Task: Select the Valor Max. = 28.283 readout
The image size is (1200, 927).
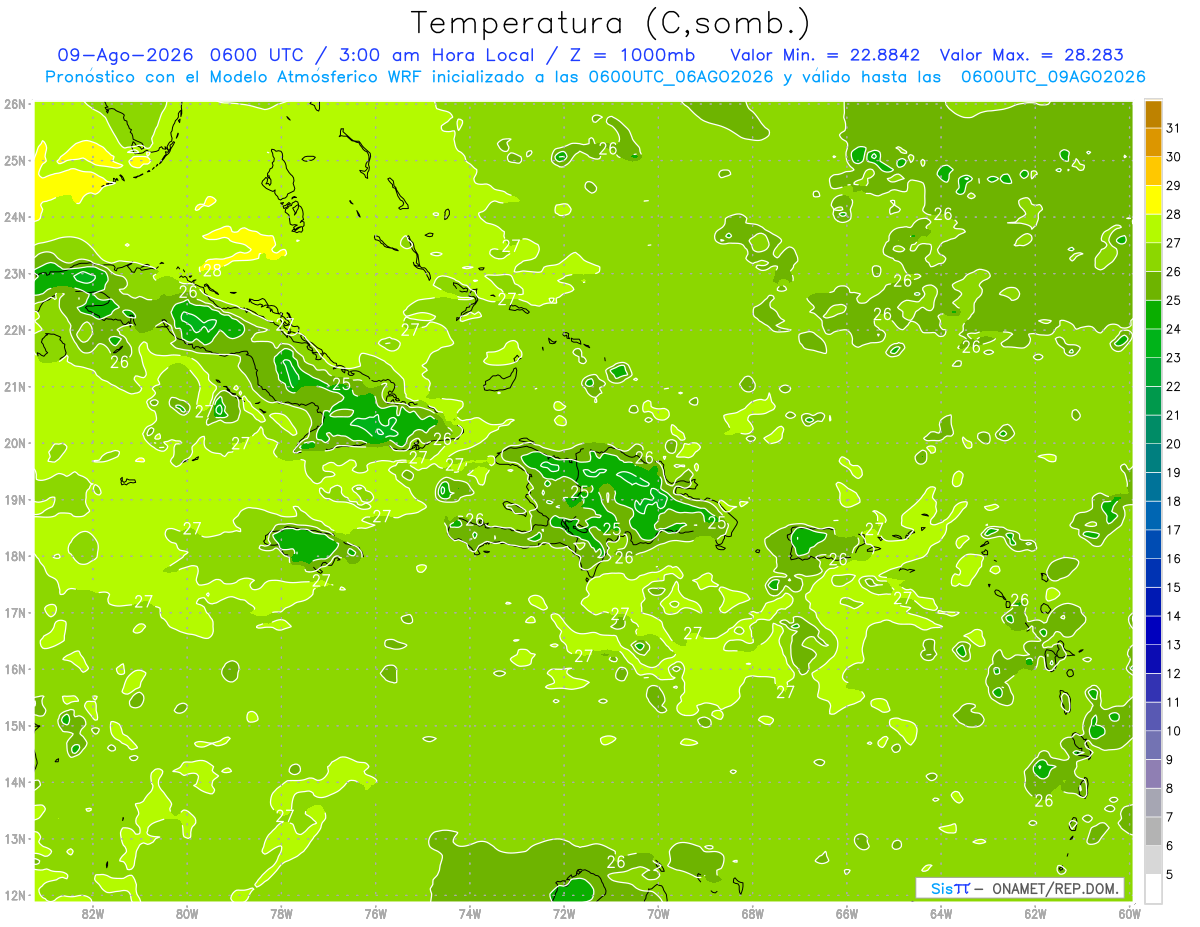Action: coord(1034,55)
